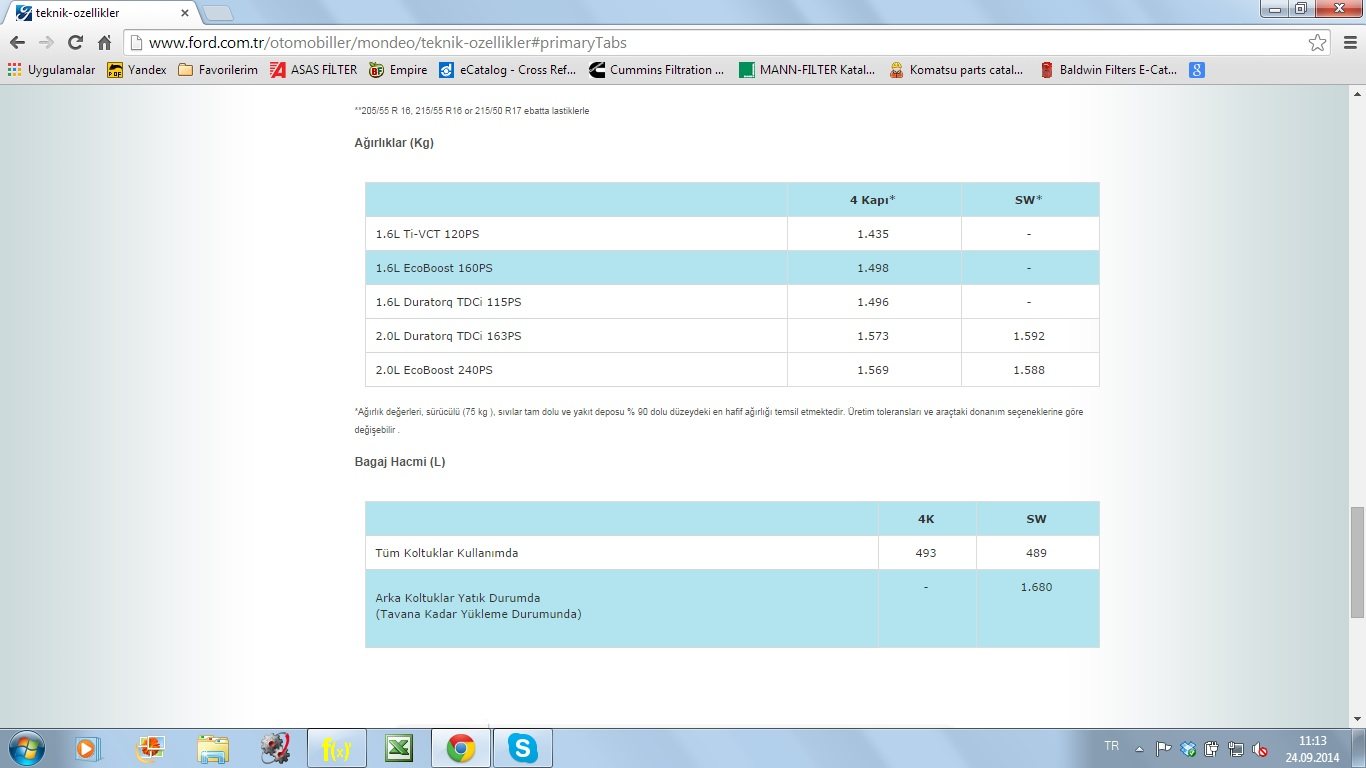Click the vertical scrollbar thumb
This screenshot has height=768, width=1366.
(x=1357, y=561)
